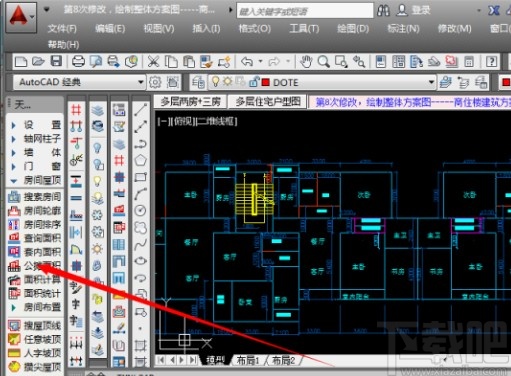Click the Paste clipboard icon
511x376 pixels.
tap(189, 62)
